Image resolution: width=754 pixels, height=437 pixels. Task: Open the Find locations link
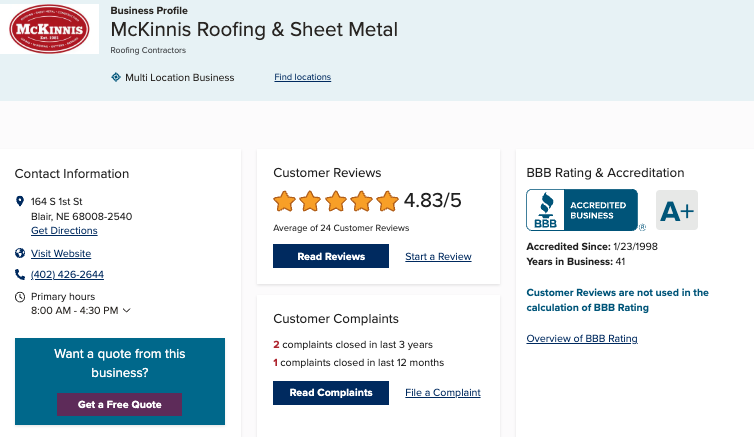pos(302,77)
